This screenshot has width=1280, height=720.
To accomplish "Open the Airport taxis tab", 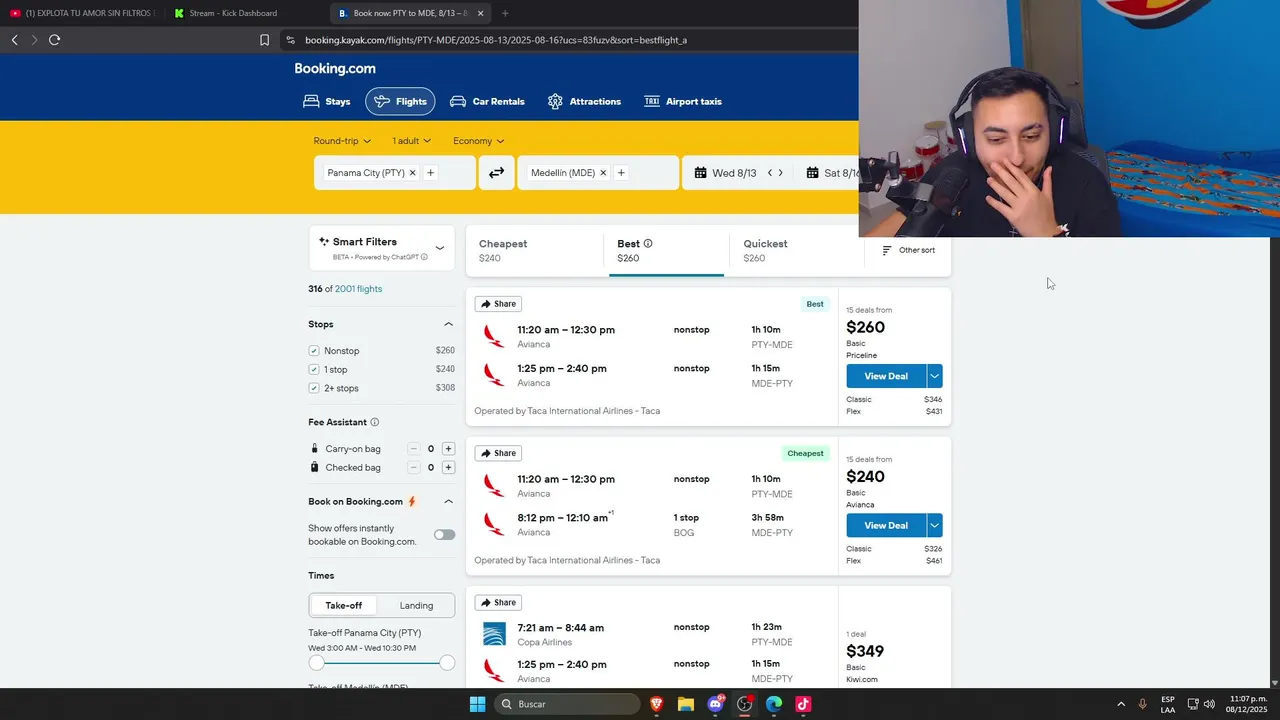I will (683, 101).
